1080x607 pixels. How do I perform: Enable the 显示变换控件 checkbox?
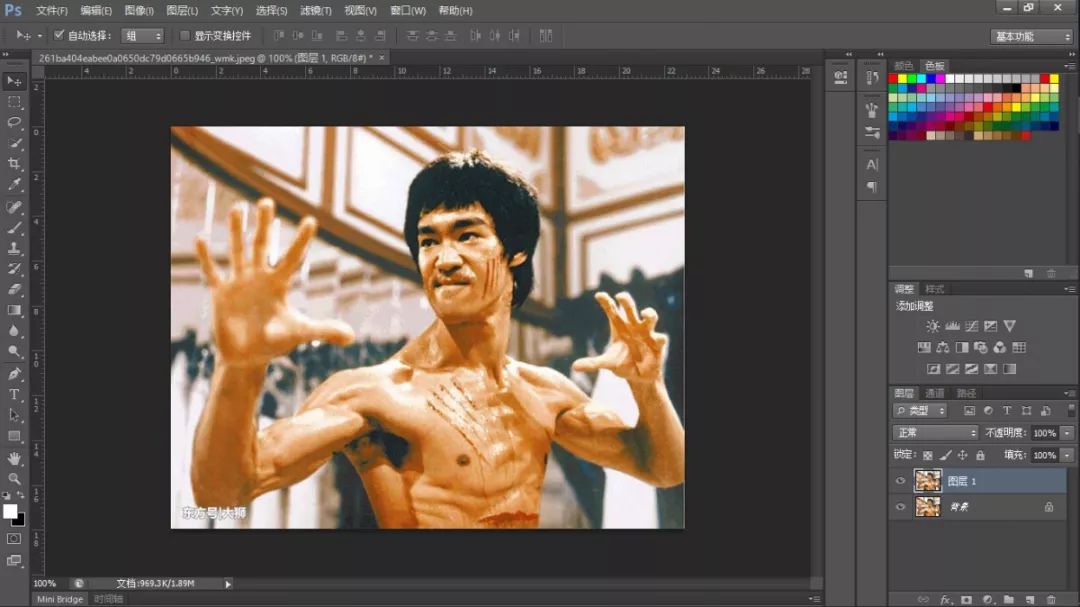click(x=186, y=35)
